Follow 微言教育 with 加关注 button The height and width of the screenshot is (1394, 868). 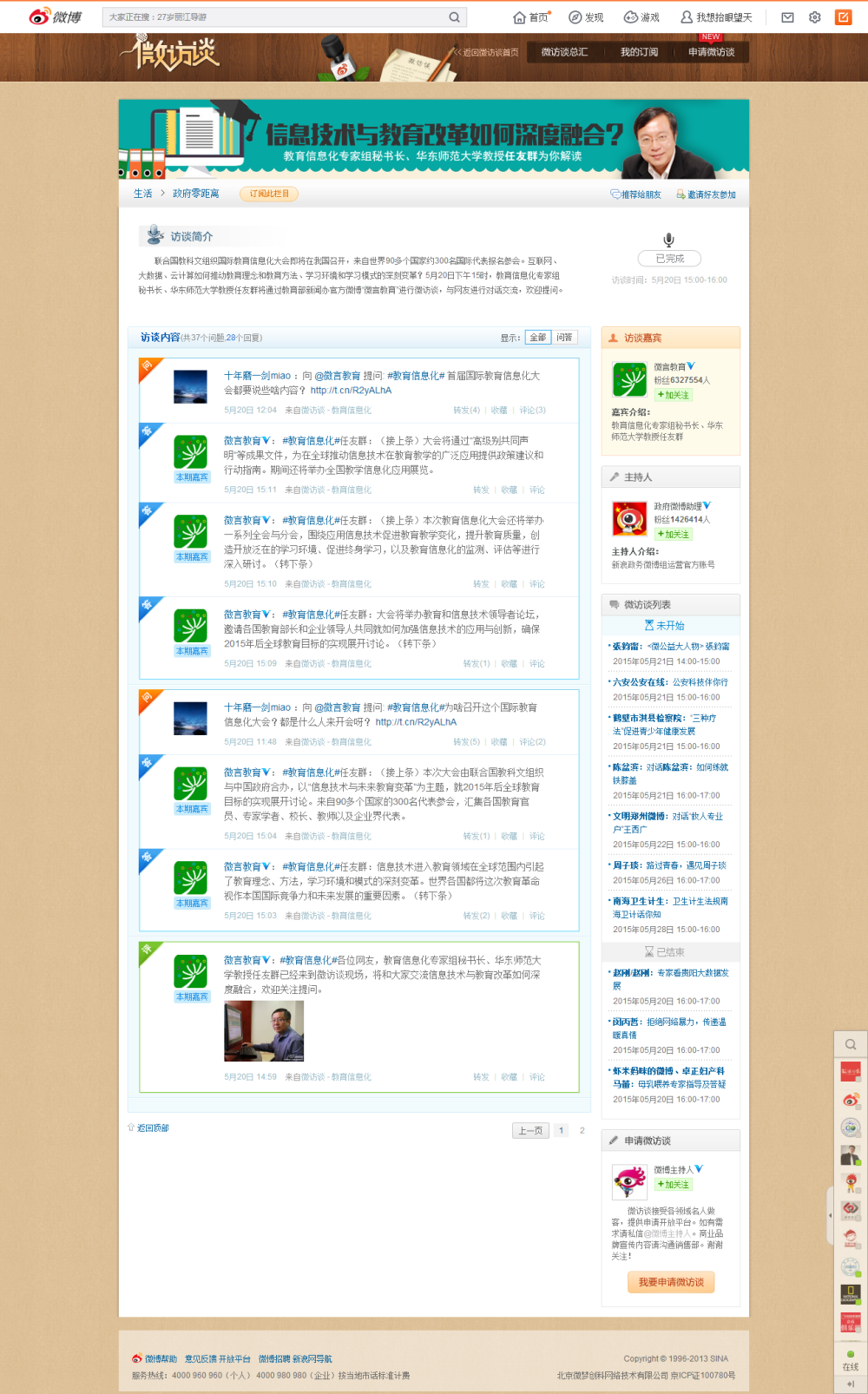pyautogui.click(x=673, y=395)
